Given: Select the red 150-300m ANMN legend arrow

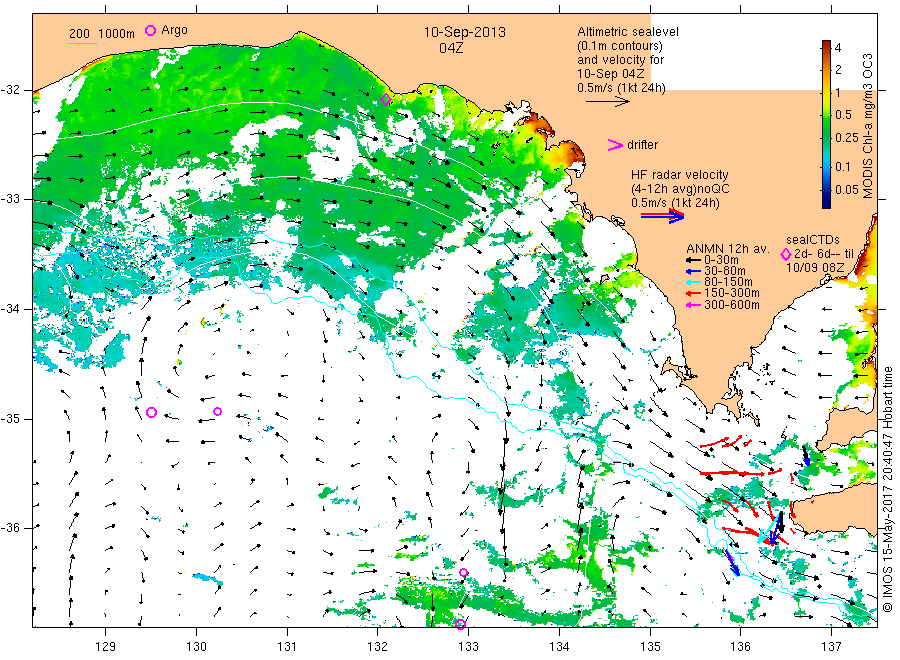Looking at the screenshot, I should 694,293.
